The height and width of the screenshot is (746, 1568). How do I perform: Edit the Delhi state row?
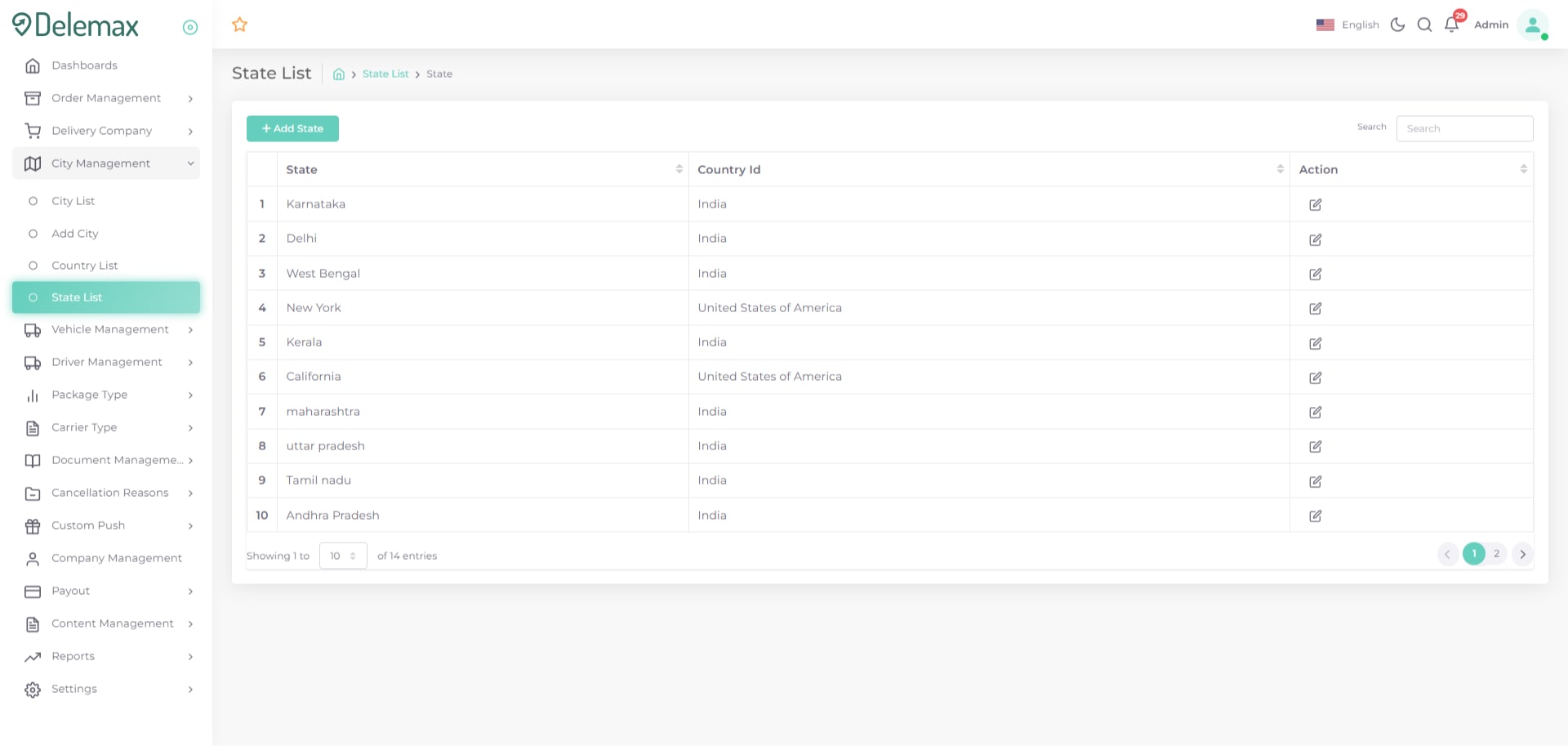(x=1316, y=239)
